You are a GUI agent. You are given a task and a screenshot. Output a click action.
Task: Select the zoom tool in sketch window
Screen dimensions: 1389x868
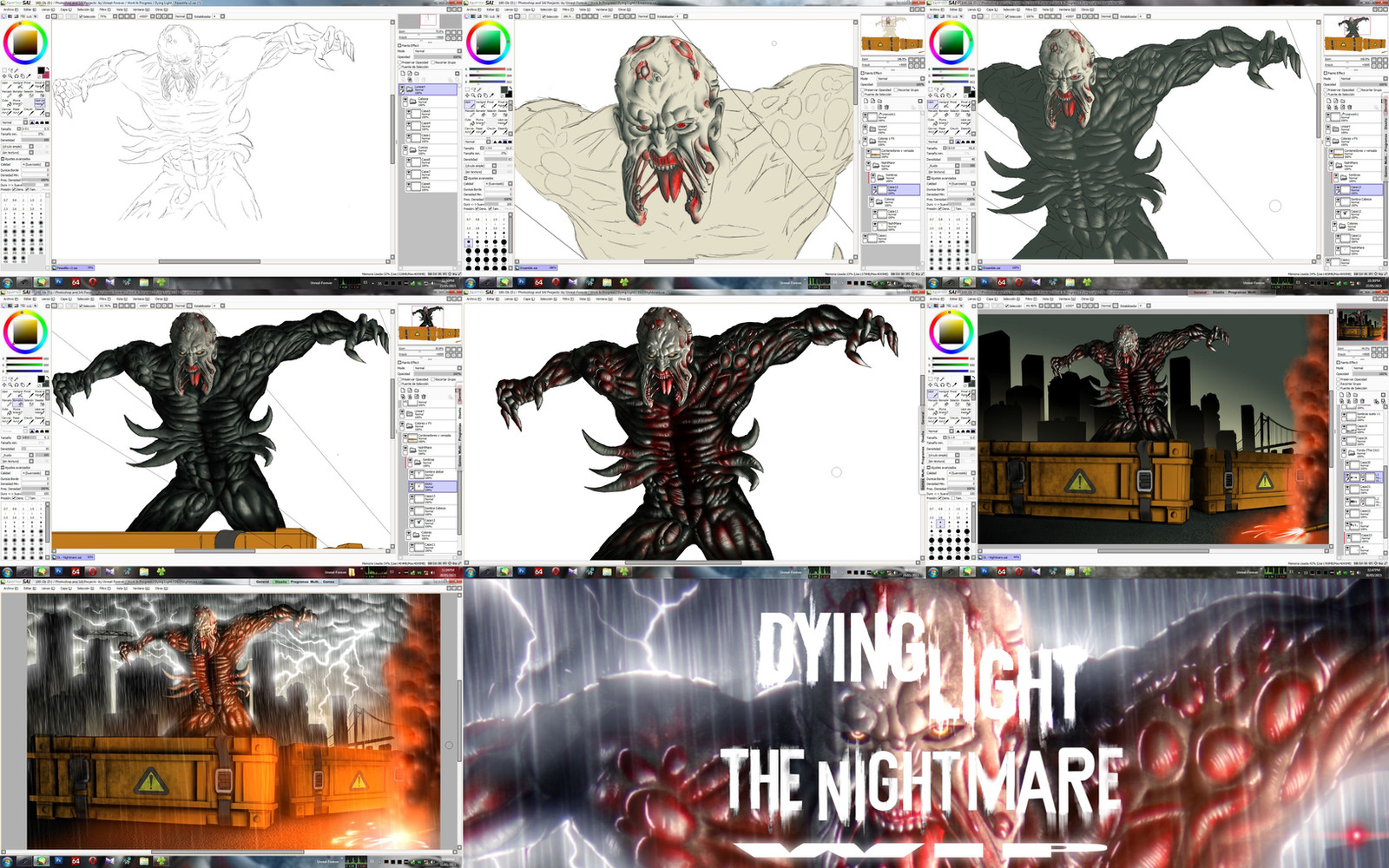[10, 76]
